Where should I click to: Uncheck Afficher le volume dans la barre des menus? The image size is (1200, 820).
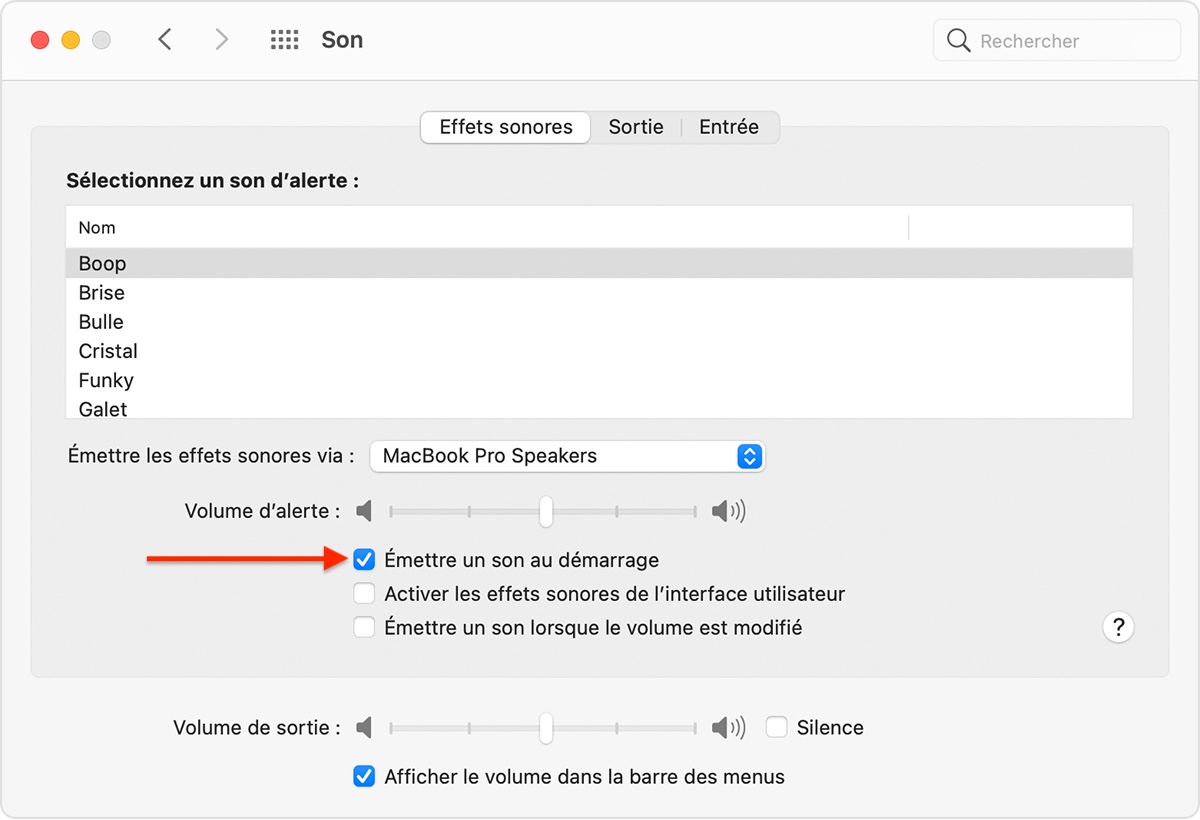[365, 777]
